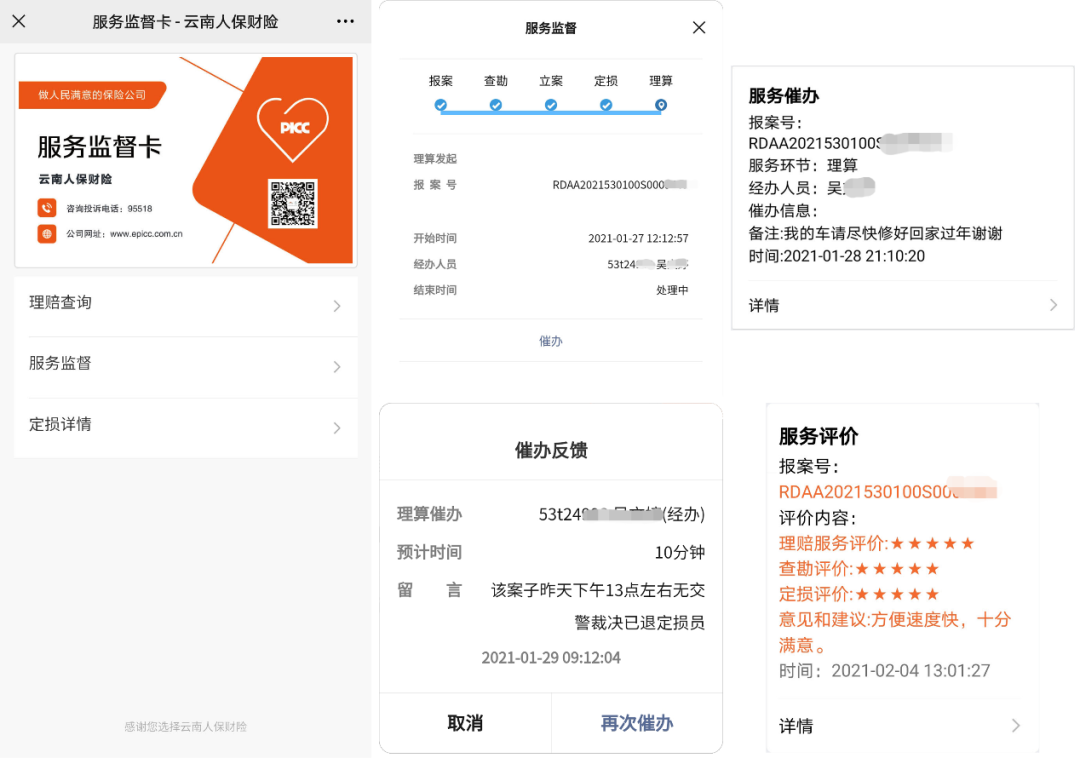Viewport: 1080px width, 758px height.
Task: Expand chevron in 服务催办 detail row
Action: point(1053,305)
